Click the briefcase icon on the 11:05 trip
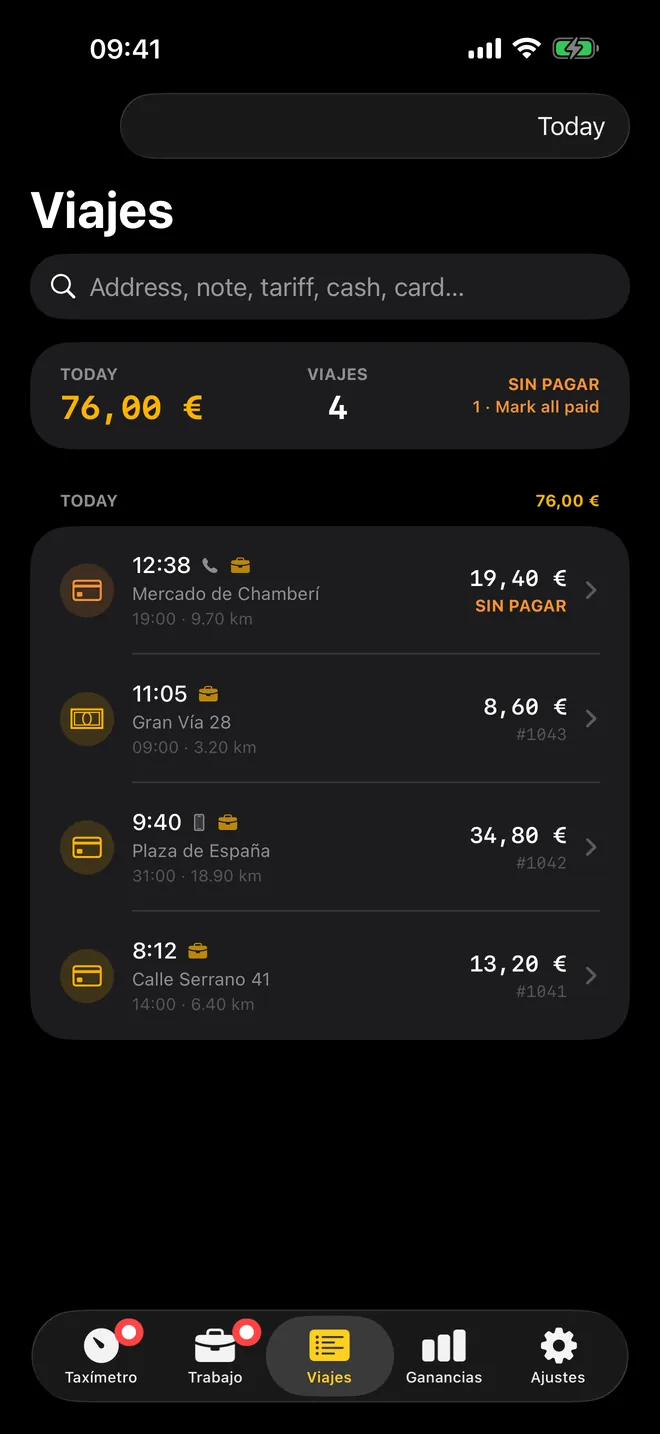Viewport: 660px width, 1434px height. 208,693
